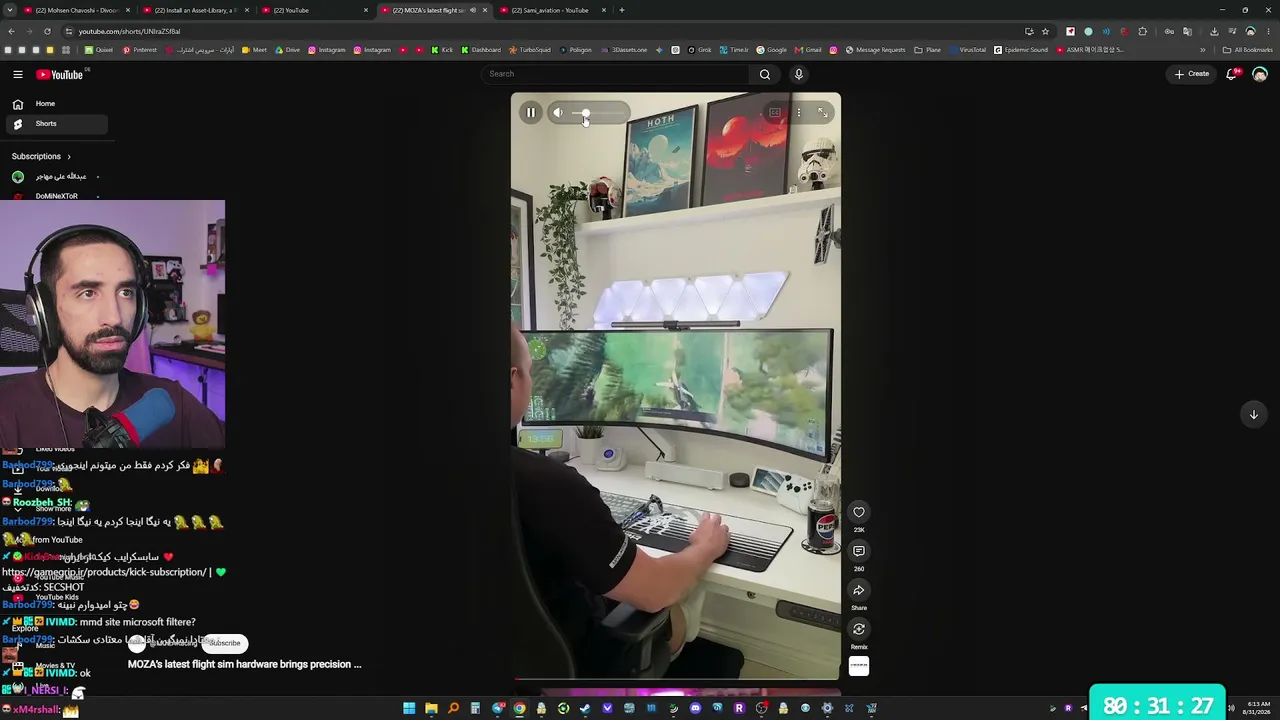The height and width of the screenshot is (720, 1280).
Task: Mute the Short's volume speaker icon
Action: pos(558,113)
